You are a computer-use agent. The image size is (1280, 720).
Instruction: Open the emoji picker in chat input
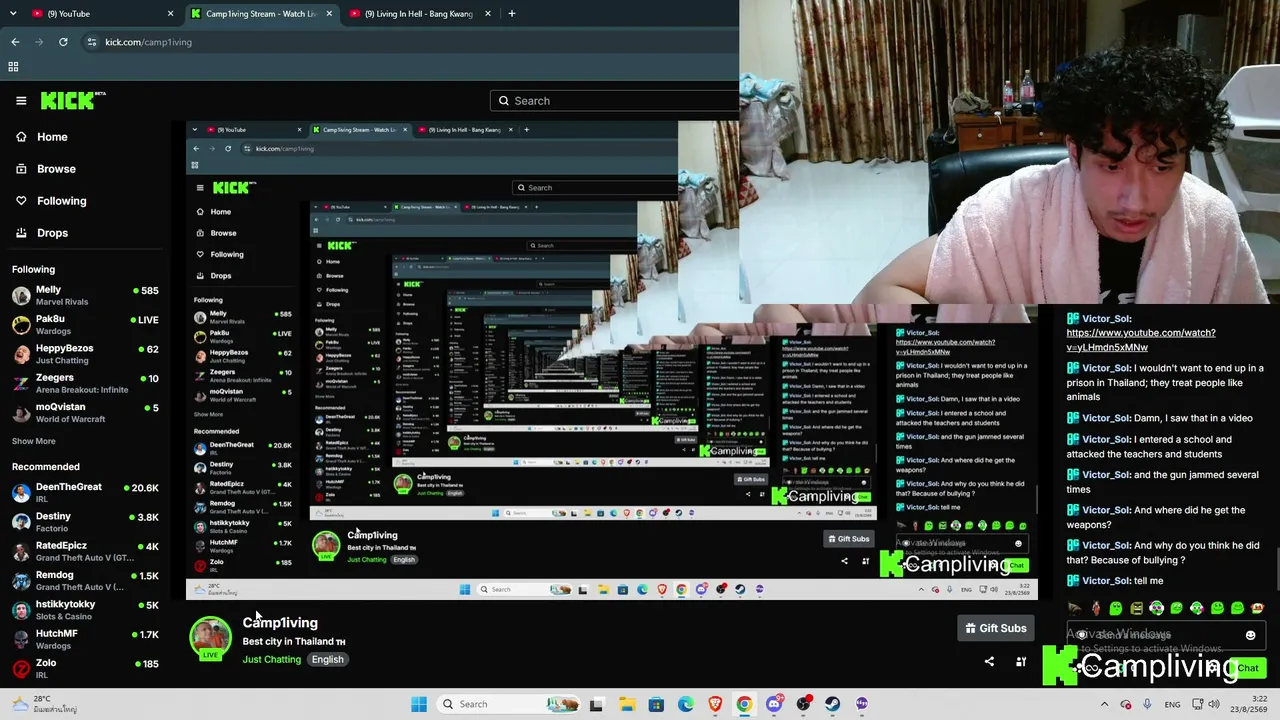tap(1250, 635)
